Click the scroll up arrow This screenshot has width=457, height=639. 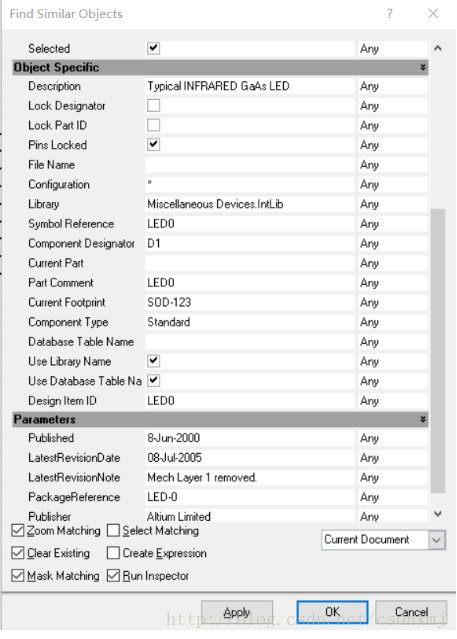click(437, 48)
